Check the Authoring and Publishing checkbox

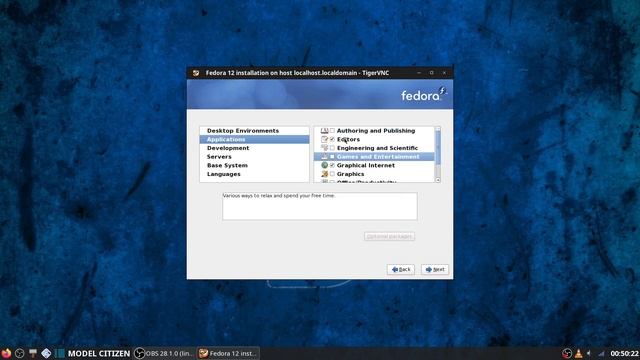click(332, 131)
